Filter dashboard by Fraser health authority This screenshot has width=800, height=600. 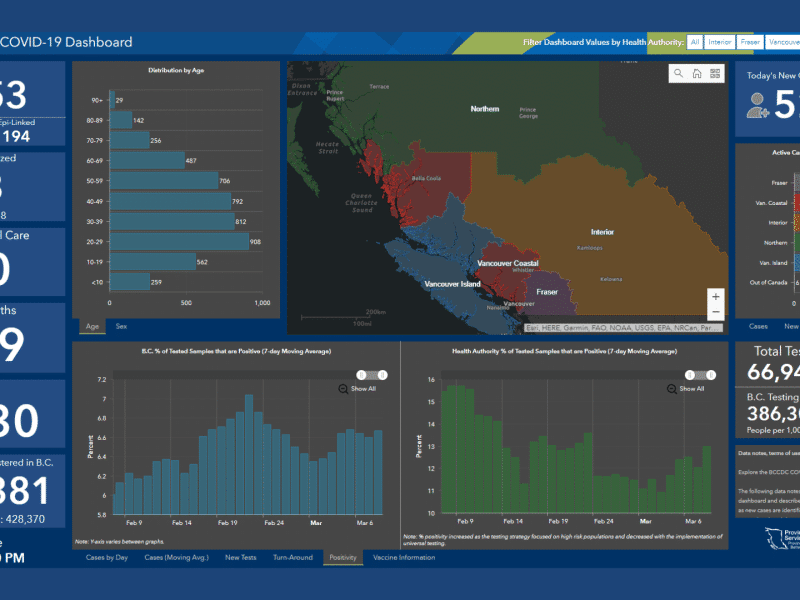[x=749, y=42]
